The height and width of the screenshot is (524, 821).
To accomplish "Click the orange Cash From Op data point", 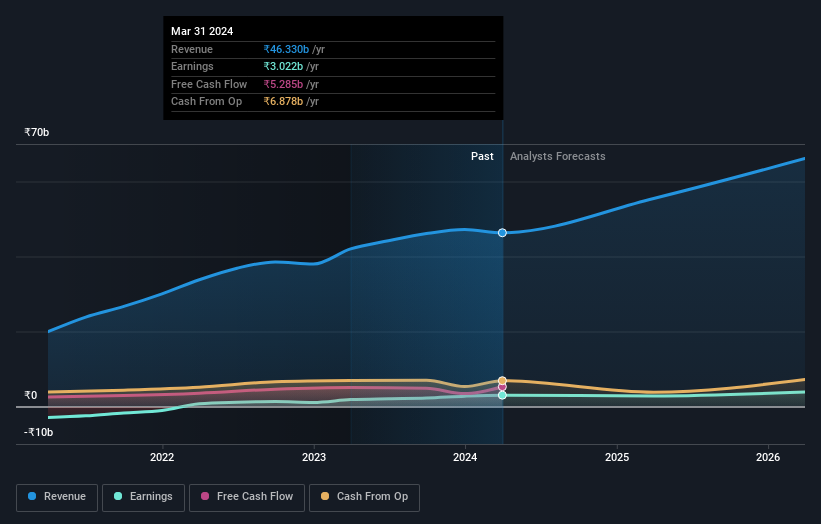I will point(502,381).
